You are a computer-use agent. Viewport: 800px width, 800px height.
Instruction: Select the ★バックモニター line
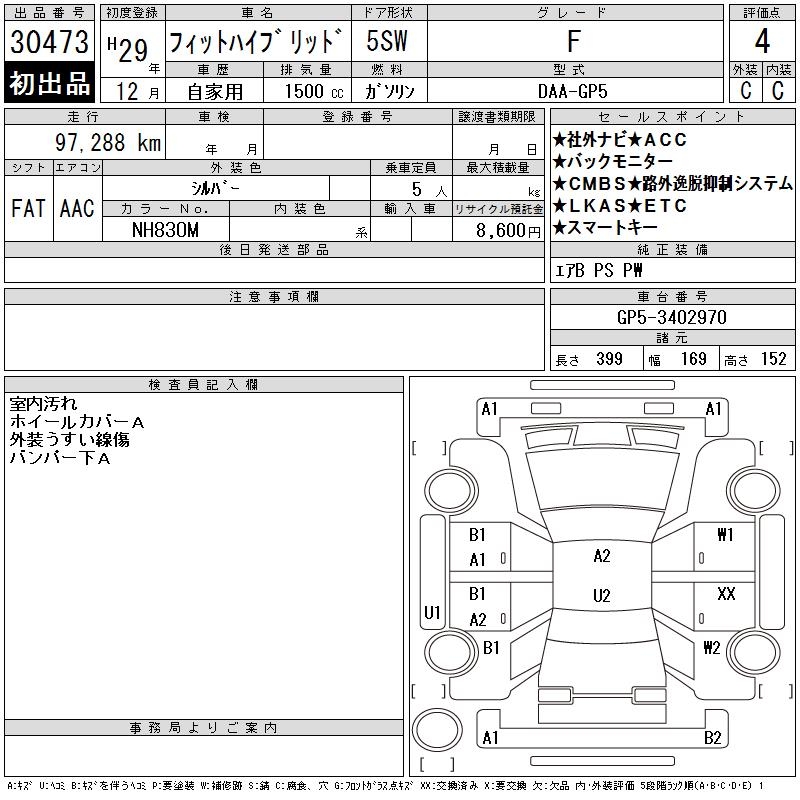point(612,161)
